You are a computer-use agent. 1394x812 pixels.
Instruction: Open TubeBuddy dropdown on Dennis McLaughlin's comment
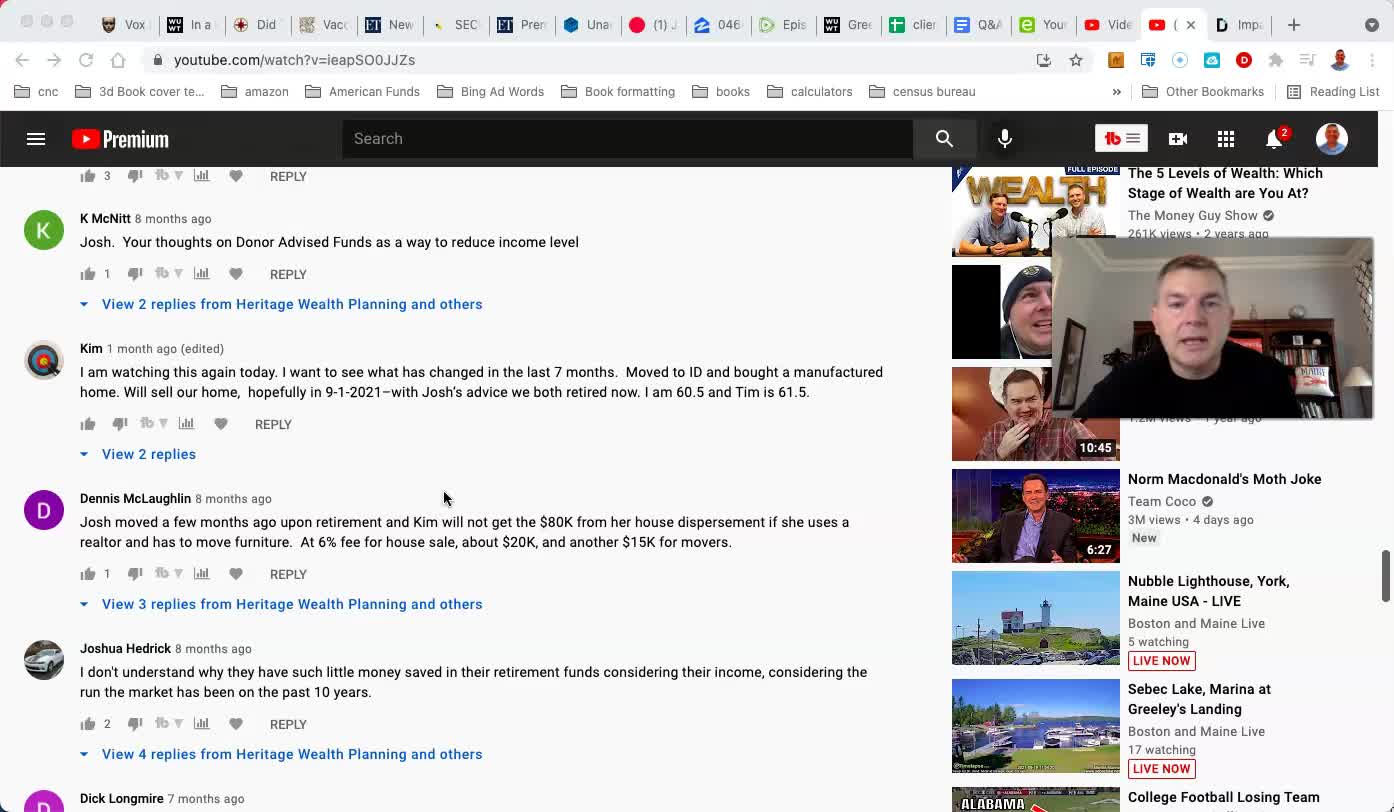(x=168, y=574)
